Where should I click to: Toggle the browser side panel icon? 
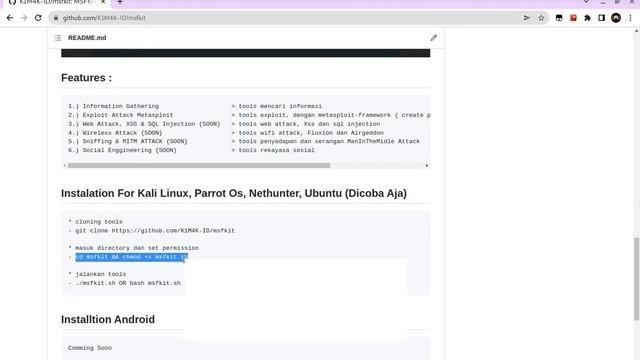click(602, 18)
